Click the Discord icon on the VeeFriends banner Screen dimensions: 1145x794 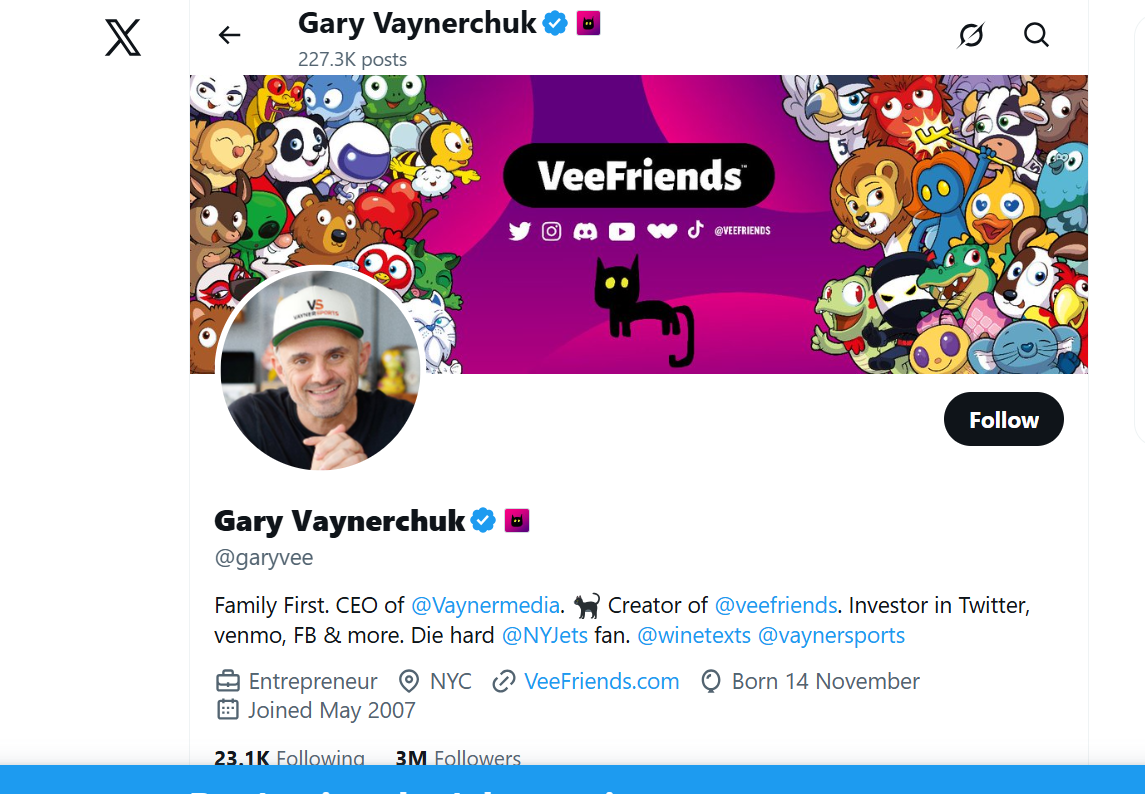[x=587, y=230]
